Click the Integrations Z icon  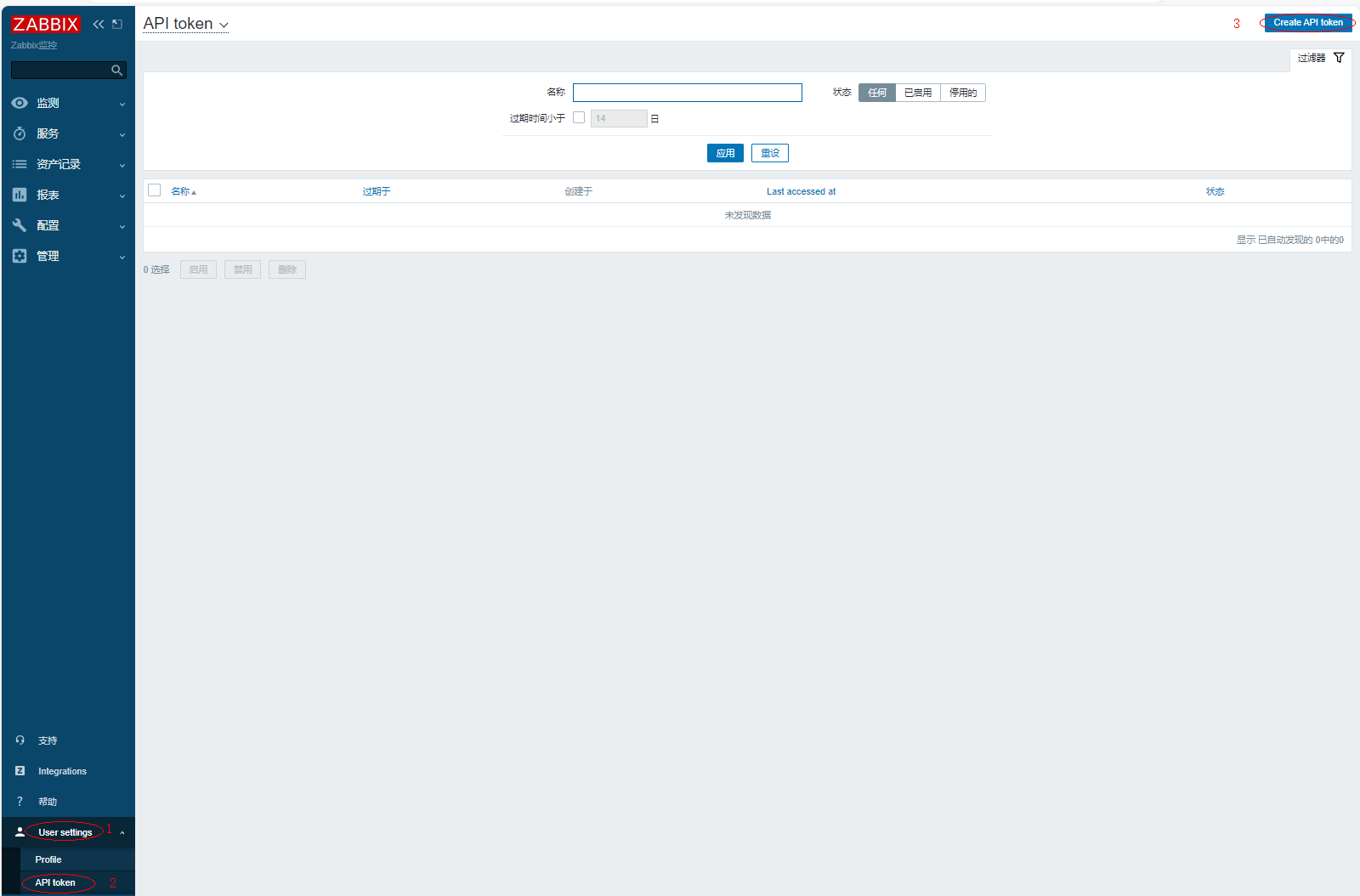coord(20,771)
